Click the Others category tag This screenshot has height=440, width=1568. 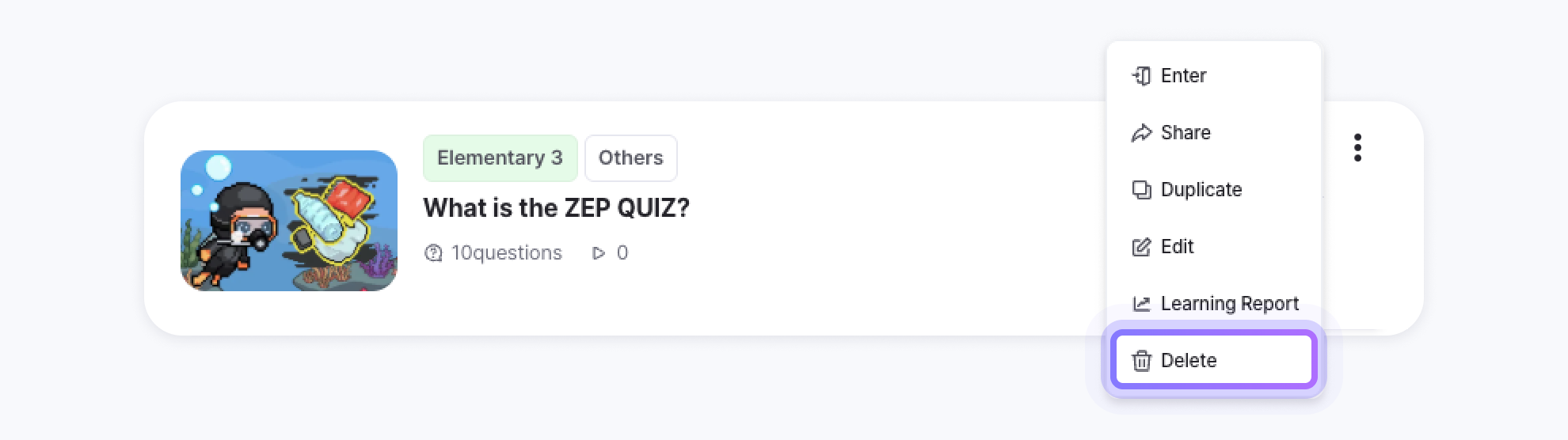(630, 158)
